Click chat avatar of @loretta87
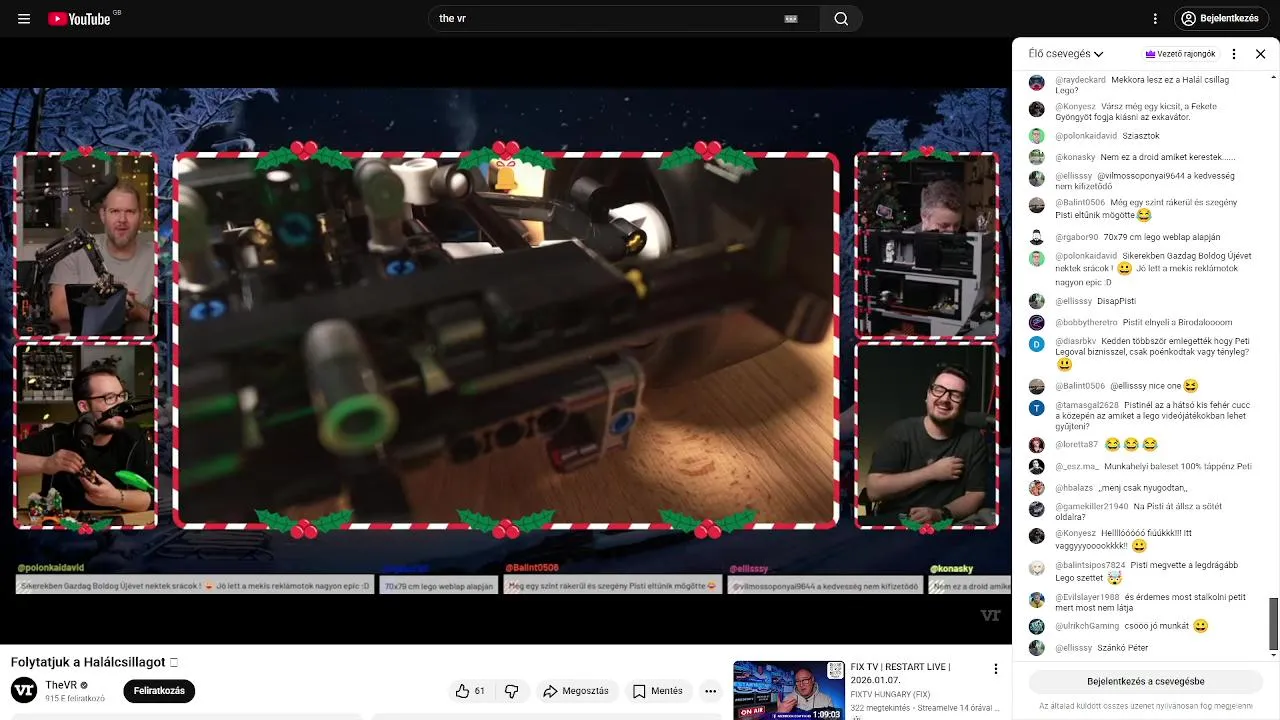 (1037, 445)
